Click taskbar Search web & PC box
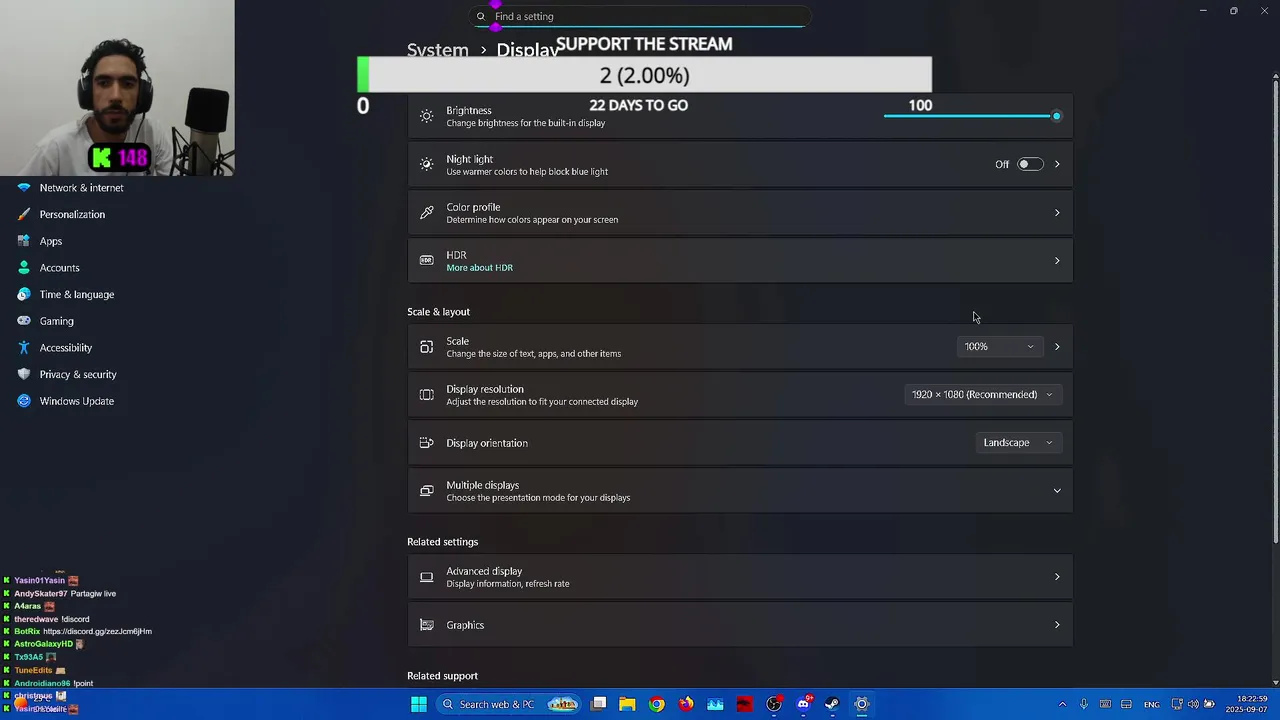This screenshot has width=1280, height=720. point(510,704)
